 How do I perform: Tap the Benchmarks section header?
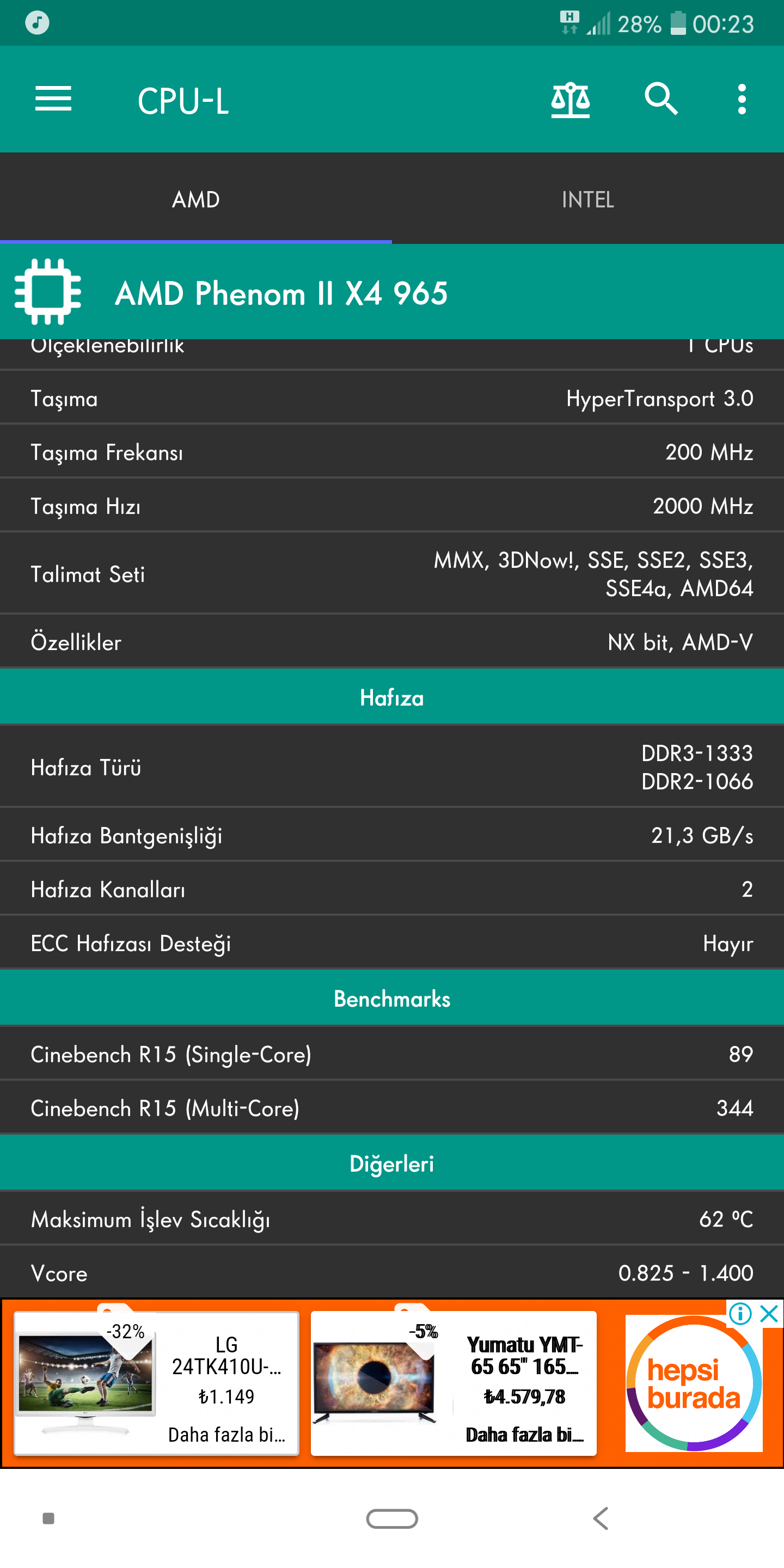pos(392,999)
